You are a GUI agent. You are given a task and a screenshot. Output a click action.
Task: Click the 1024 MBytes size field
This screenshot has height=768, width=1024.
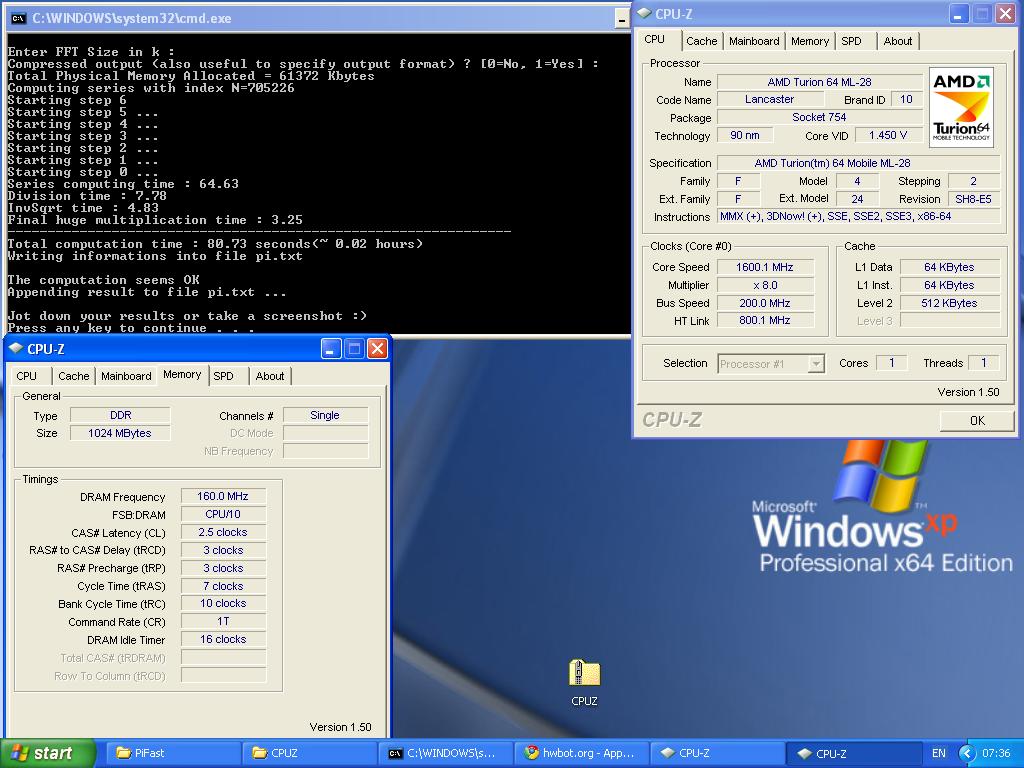(x=120, y=433)
